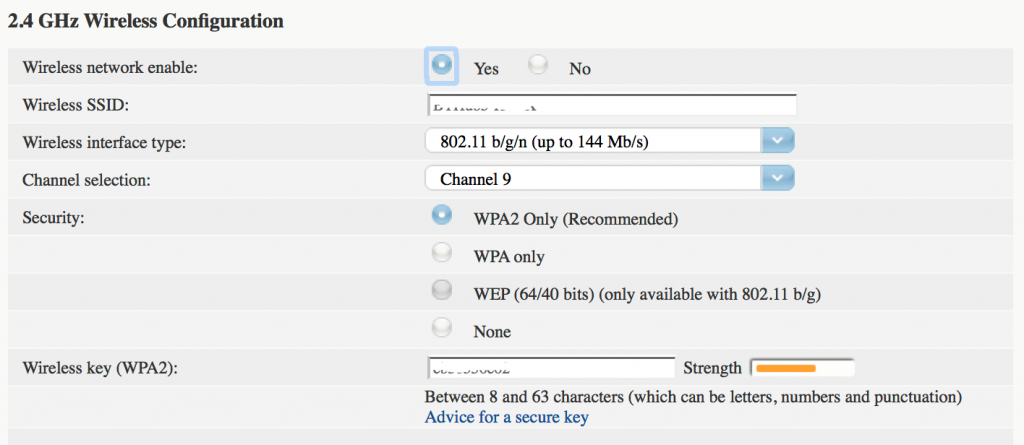Open the Channel 9 selection dropdown

(x=594, y=179)
